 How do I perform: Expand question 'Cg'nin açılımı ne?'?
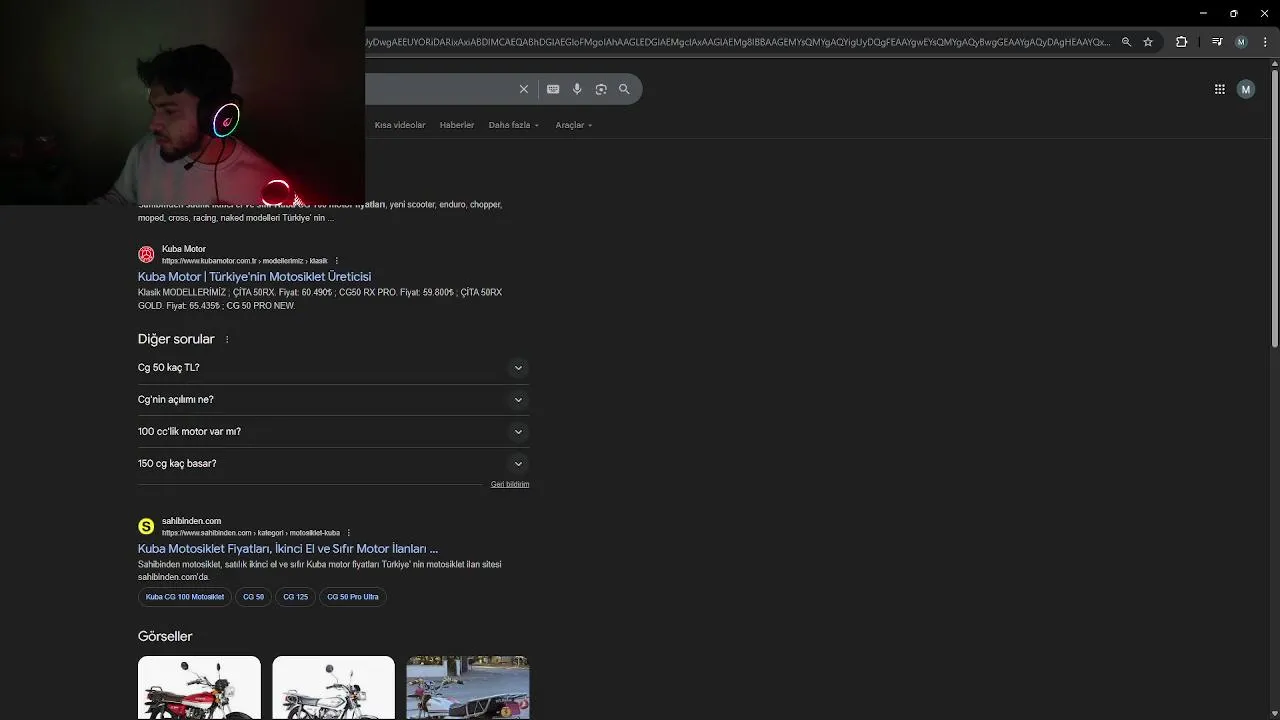(x=333, y=400)
